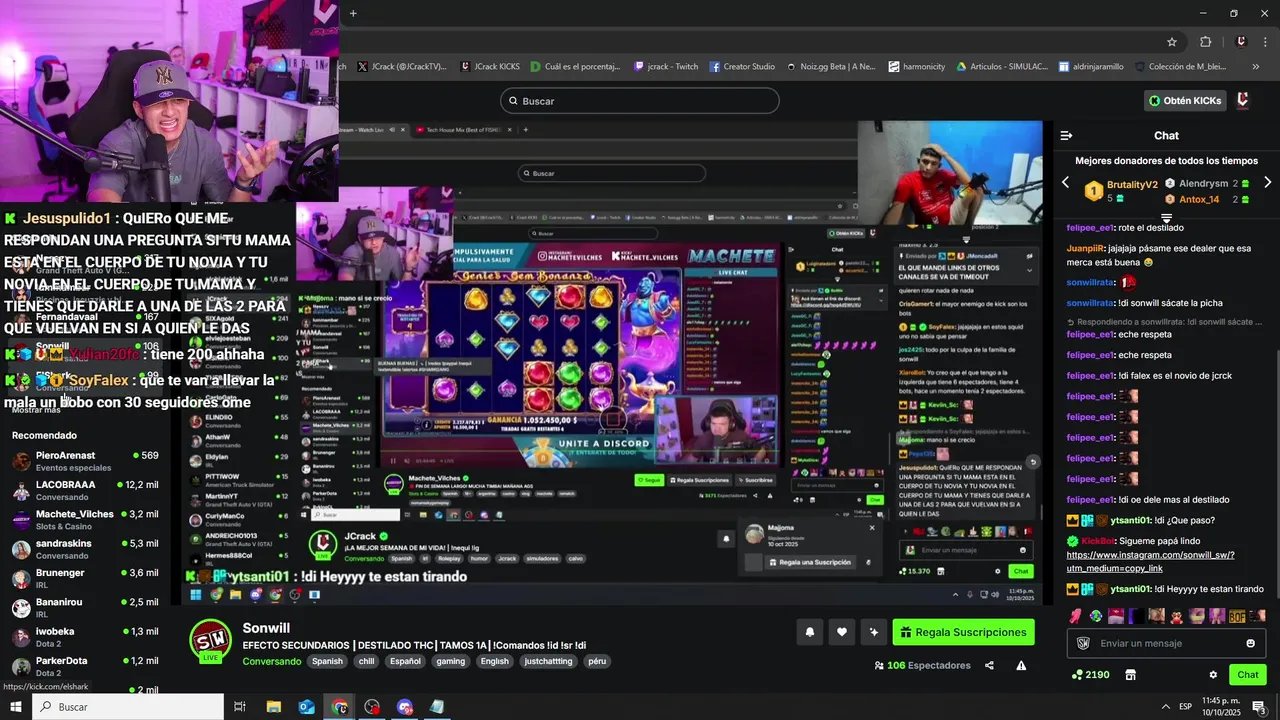This screenshot has height=720, width=1280.
Task: Open the Creator Studio bookmark
Action: [742, 67]
